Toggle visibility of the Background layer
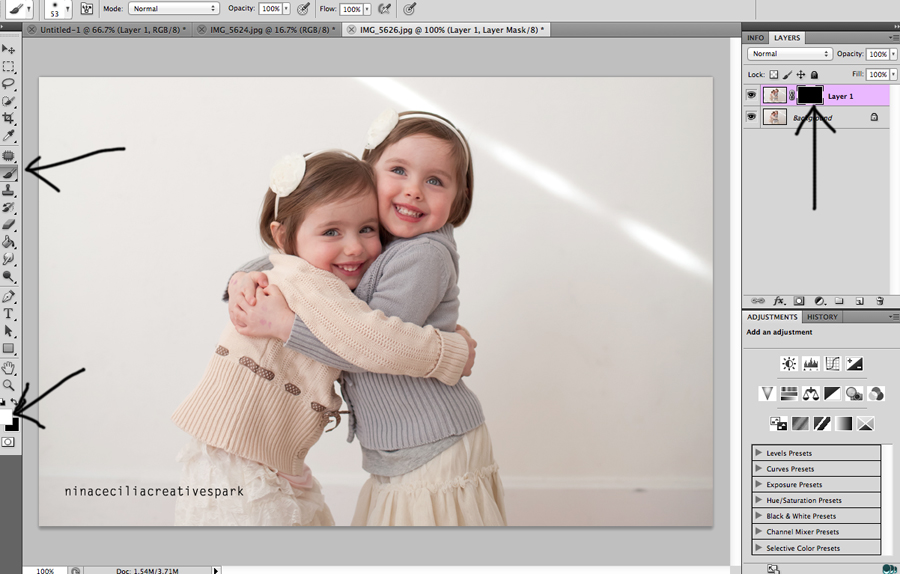Screen dimensions: 900x574 [x=752, y=117]
